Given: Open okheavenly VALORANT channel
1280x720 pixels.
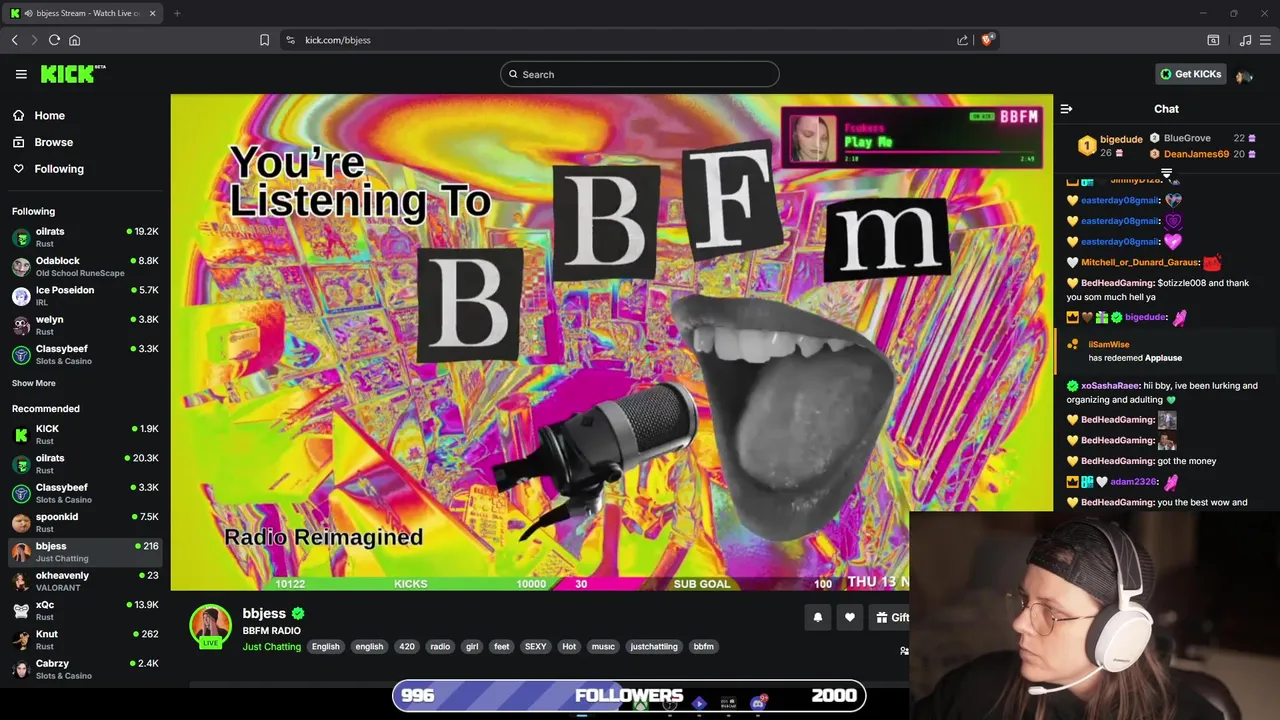Looking at the screenshot, I should [x=85, y=581].
